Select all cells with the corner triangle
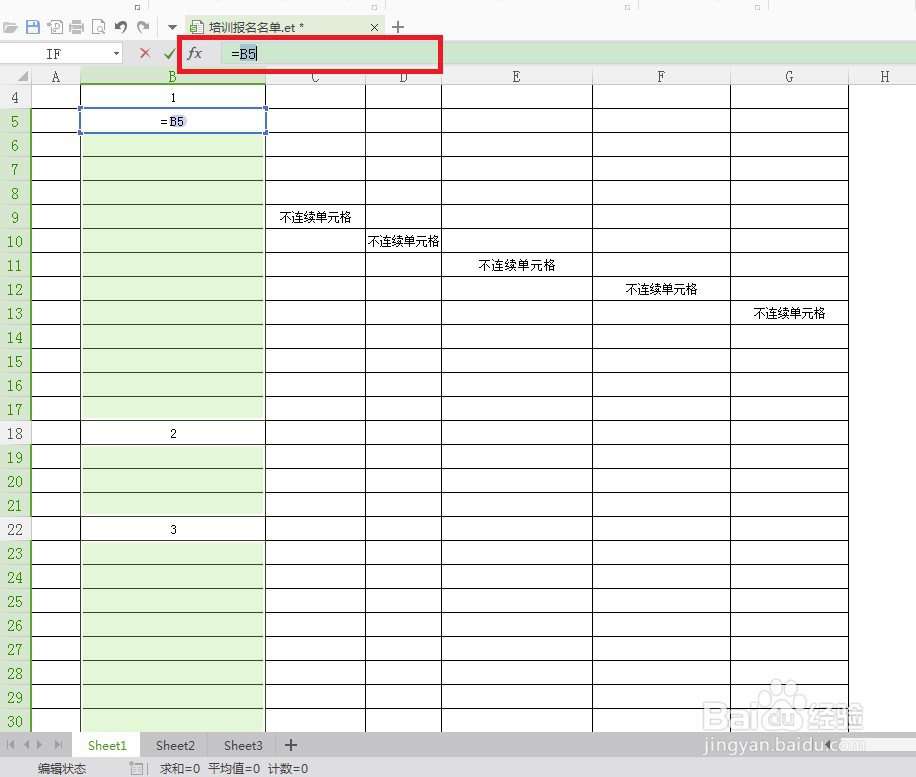The width and height of the screenshot is (916, 777). click(x=22, y=76)
